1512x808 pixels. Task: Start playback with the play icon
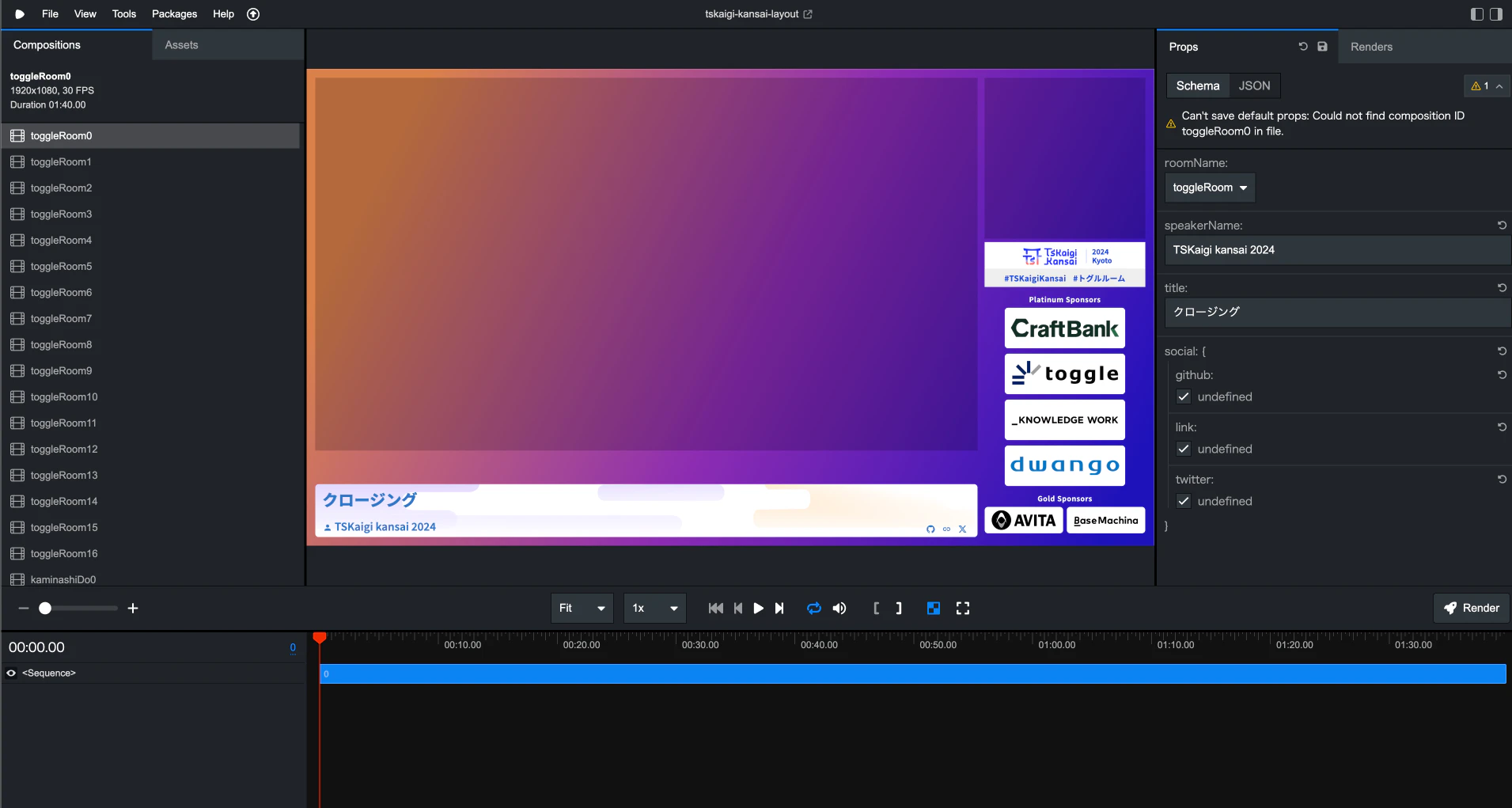(x=758, y=608)
